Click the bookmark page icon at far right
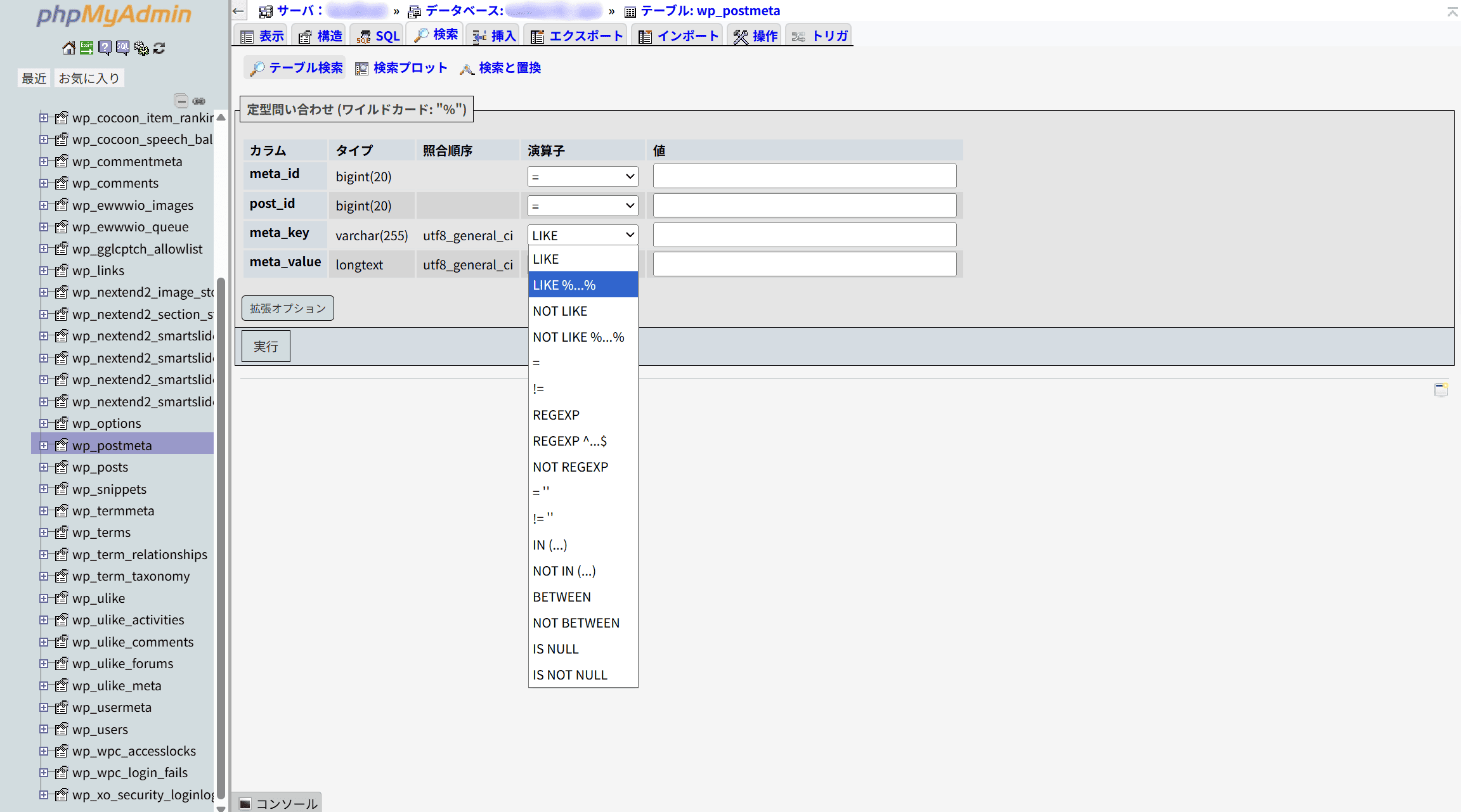This screenshot has width=1461, height=812. pos(1441,389)
